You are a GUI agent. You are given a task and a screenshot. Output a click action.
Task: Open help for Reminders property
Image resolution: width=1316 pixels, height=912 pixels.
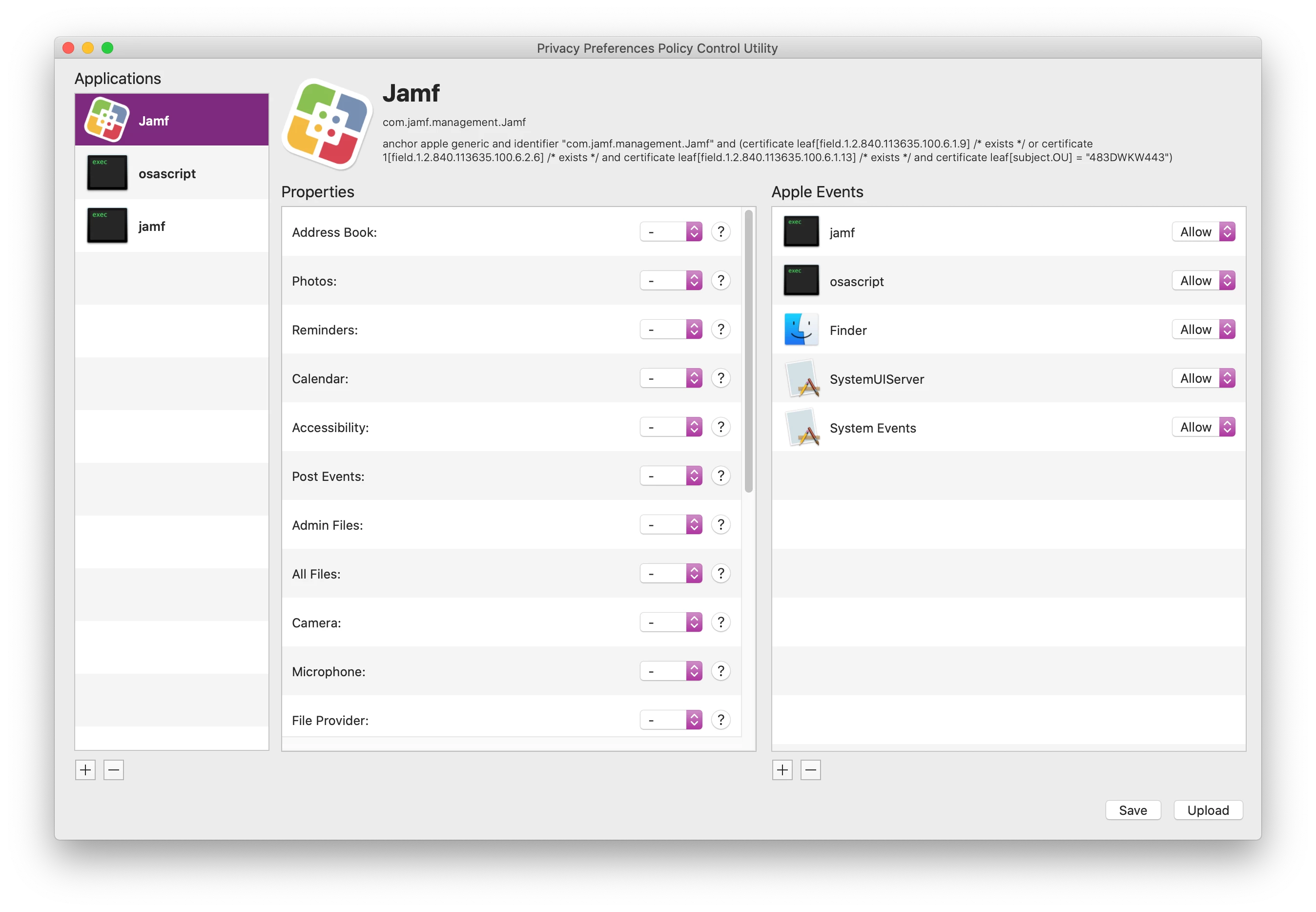click(x=721, y=330)
